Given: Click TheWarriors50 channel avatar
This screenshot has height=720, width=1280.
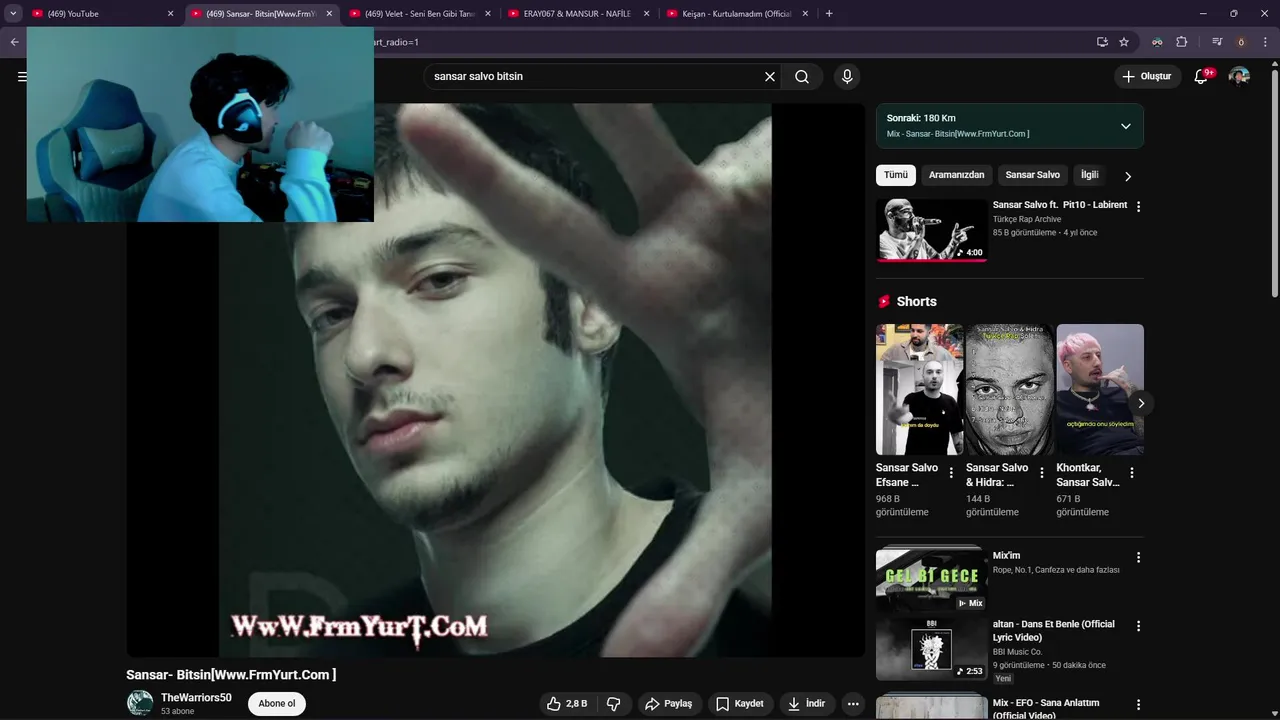Looking at the screenshot, I should pyautogui.click(x=140, y=703).
